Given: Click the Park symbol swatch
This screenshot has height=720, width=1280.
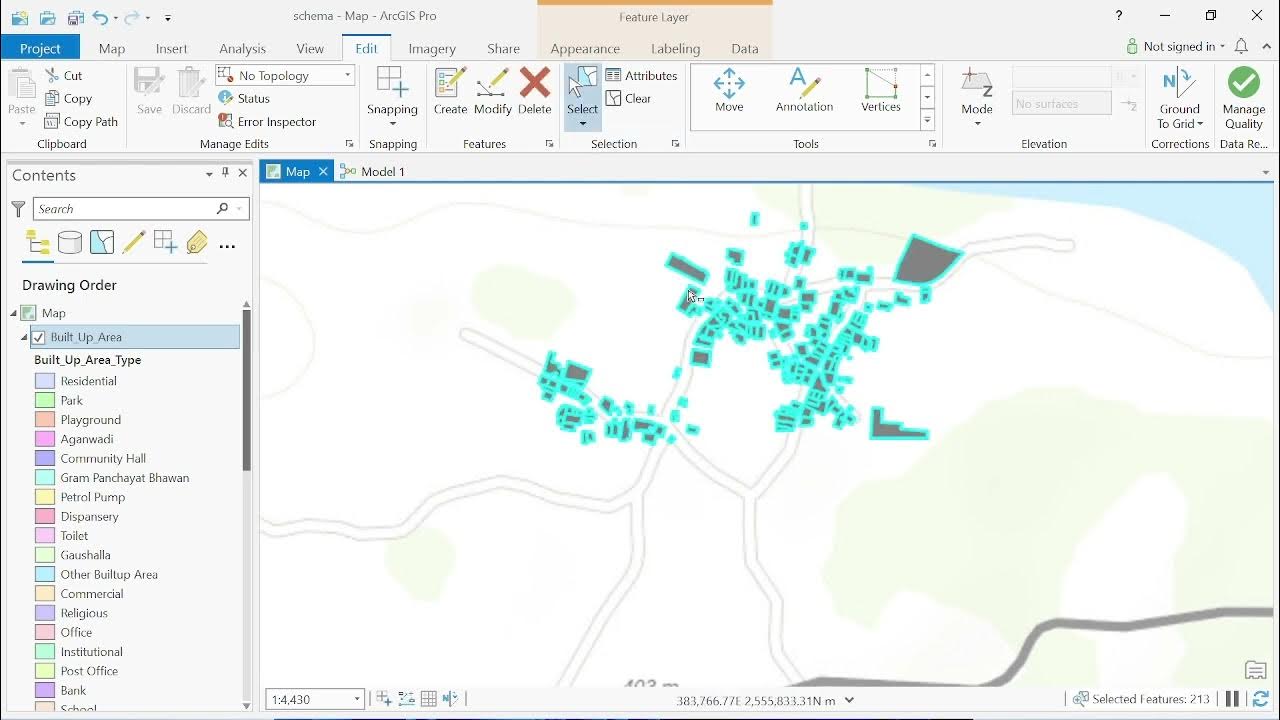Looking at the screenshot, I should pyautogui.click(x=45, y=400).
